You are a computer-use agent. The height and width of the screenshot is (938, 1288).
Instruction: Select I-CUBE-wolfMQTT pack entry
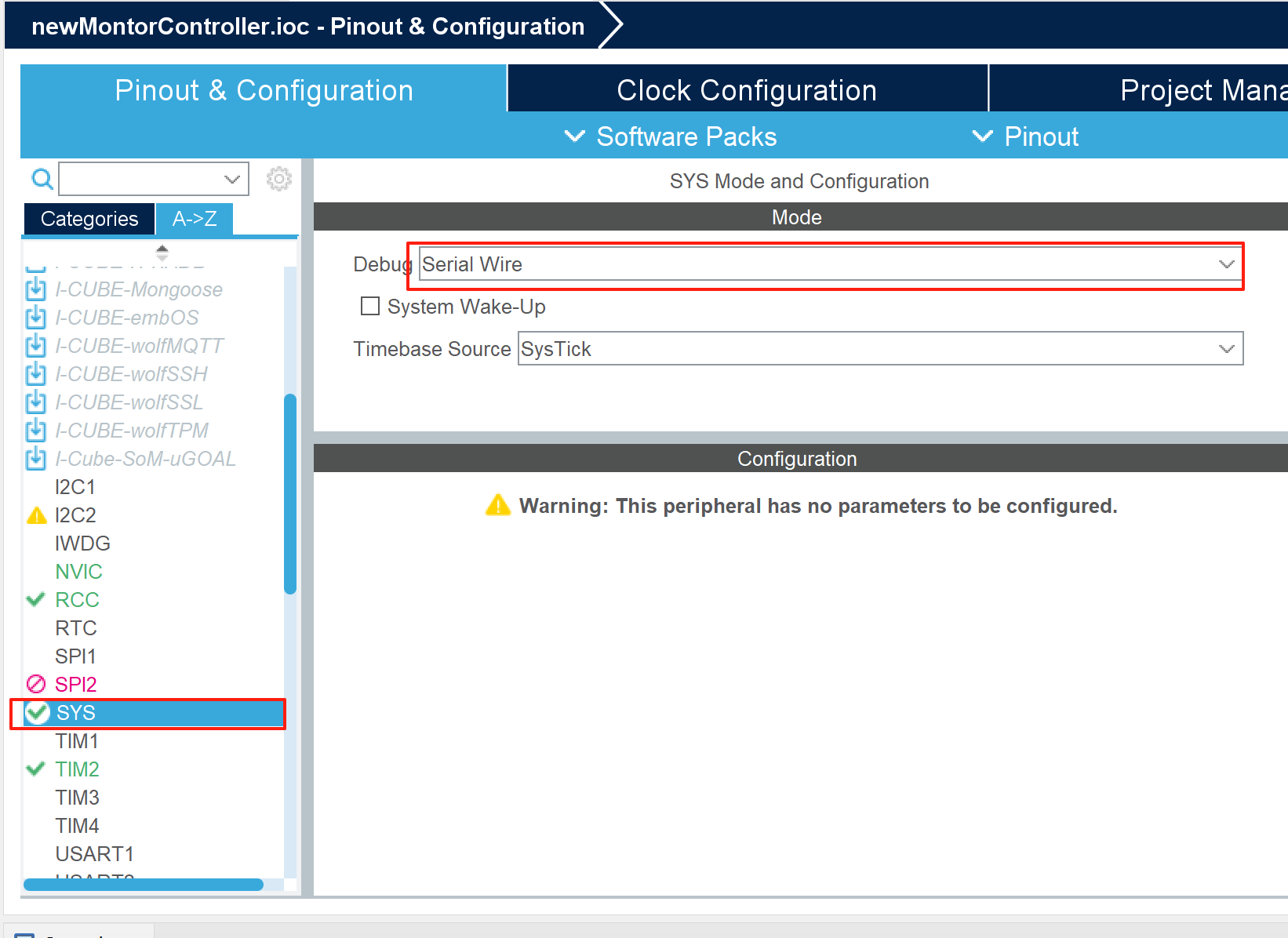coord(140,346)
